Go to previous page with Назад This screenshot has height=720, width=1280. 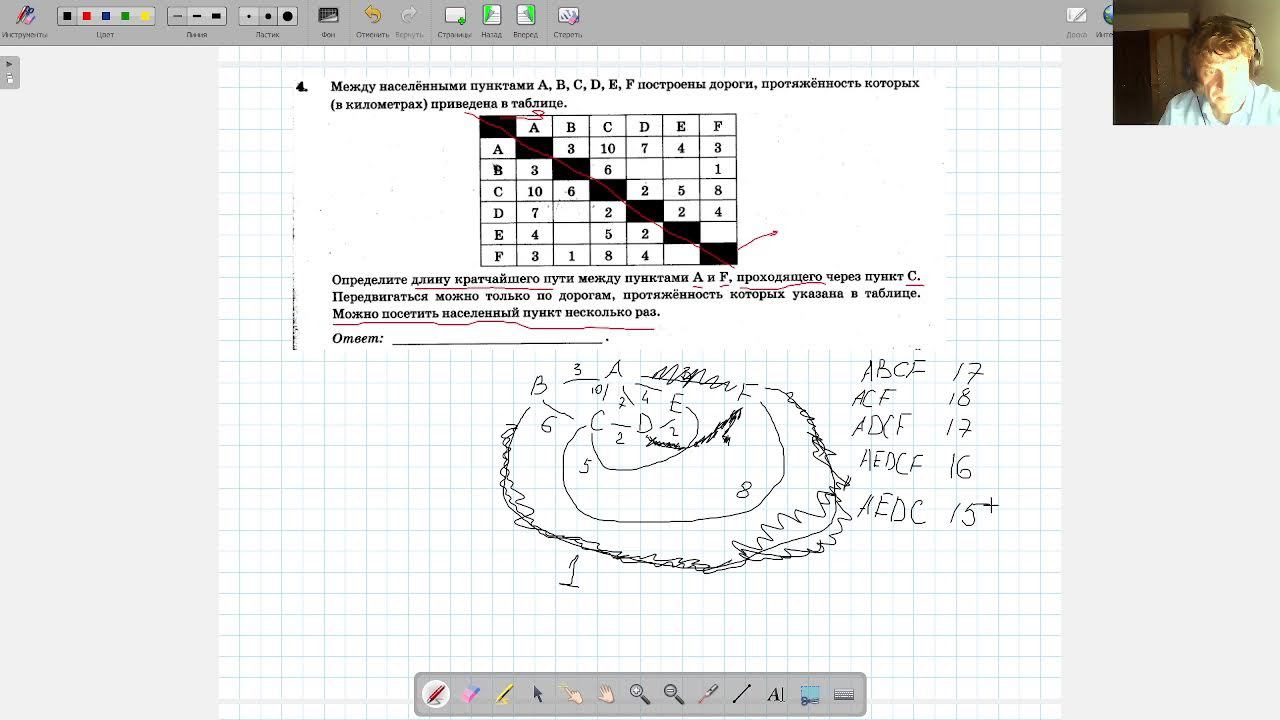491,20
